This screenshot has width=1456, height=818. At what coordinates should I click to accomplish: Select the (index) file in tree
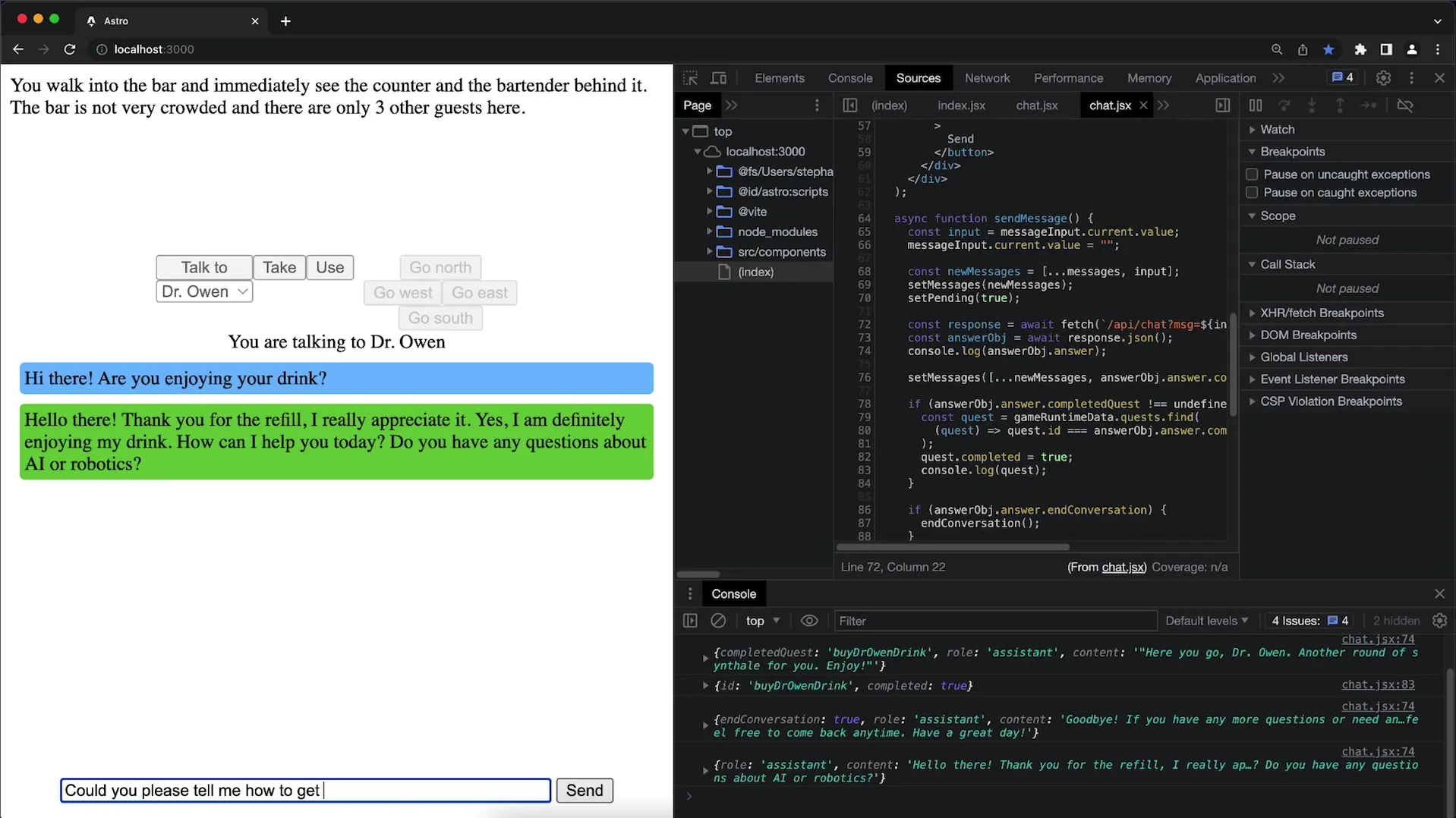(755, 272)
